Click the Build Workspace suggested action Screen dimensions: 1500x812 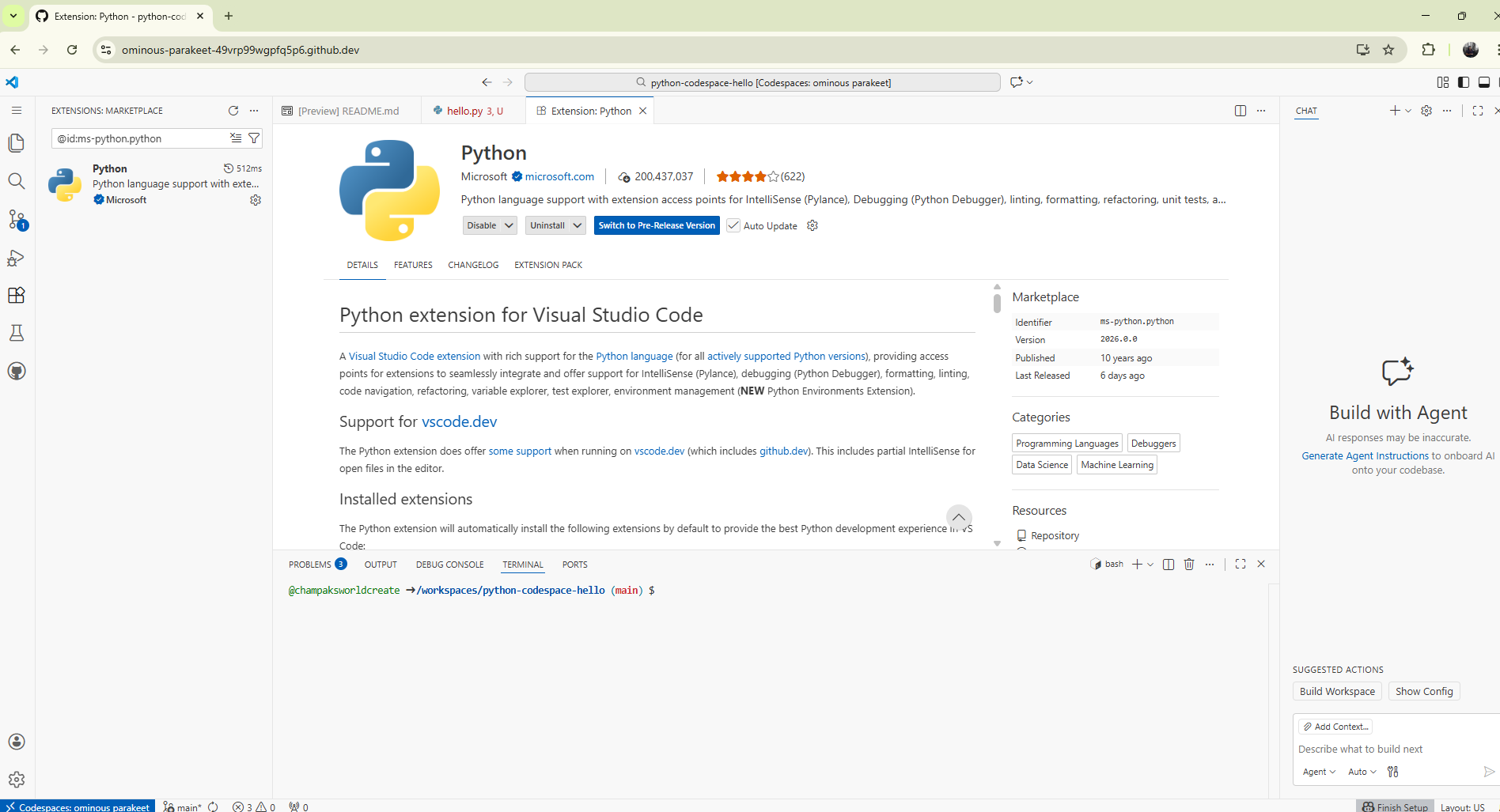tap(1337, 692)
